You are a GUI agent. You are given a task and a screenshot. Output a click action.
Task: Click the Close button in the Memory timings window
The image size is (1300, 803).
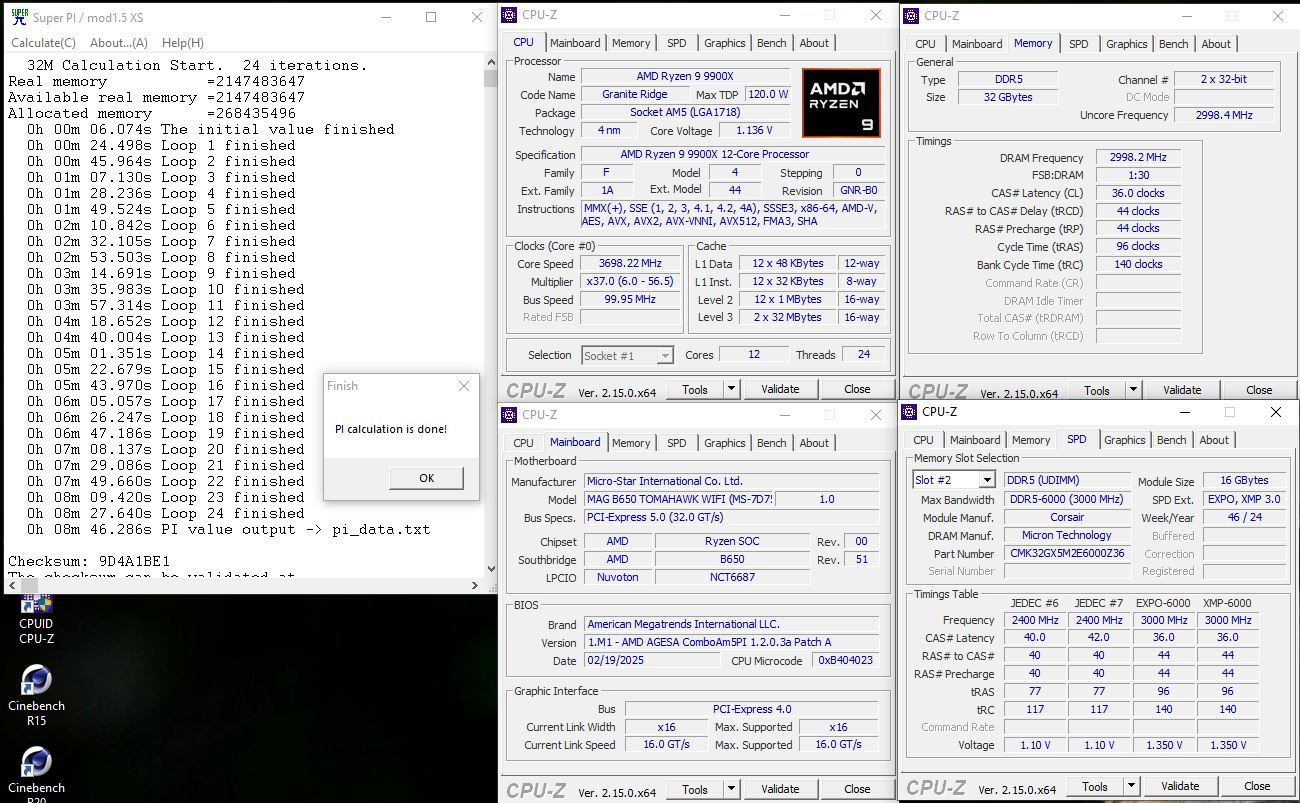[x=1259, y=391]
